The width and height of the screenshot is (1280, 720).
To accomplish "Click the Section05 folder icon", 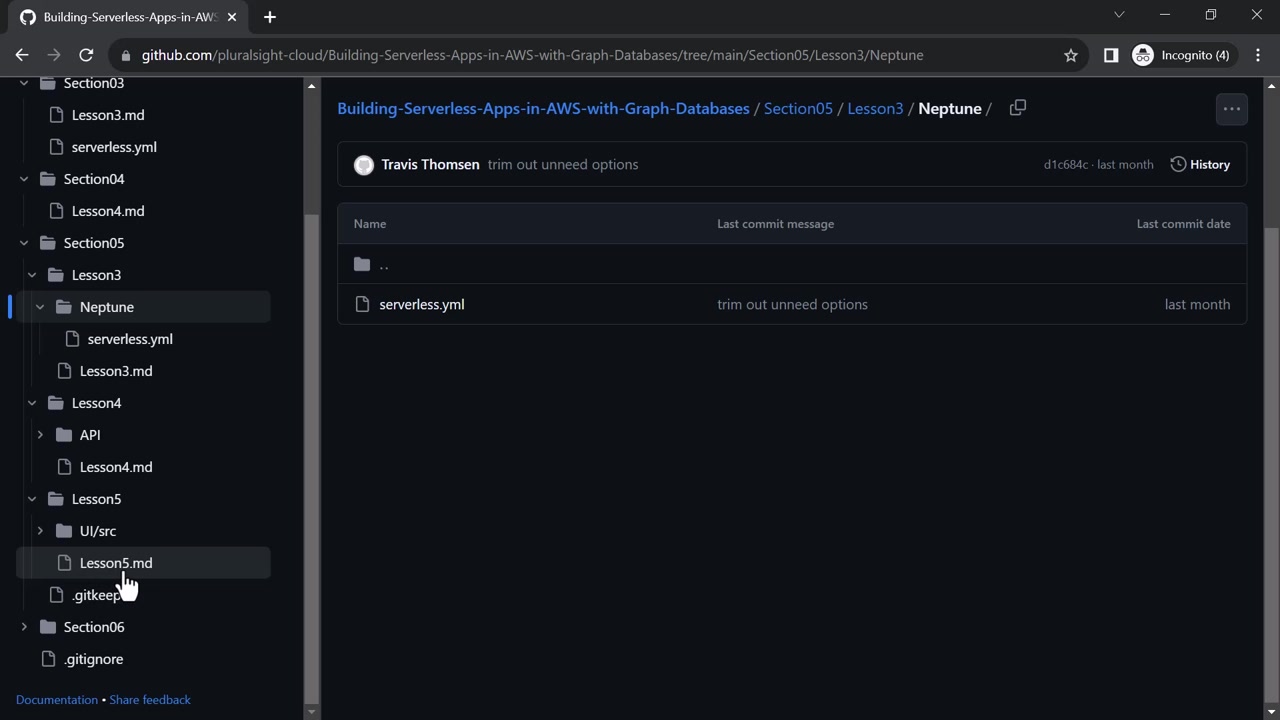I will [47, 243].
